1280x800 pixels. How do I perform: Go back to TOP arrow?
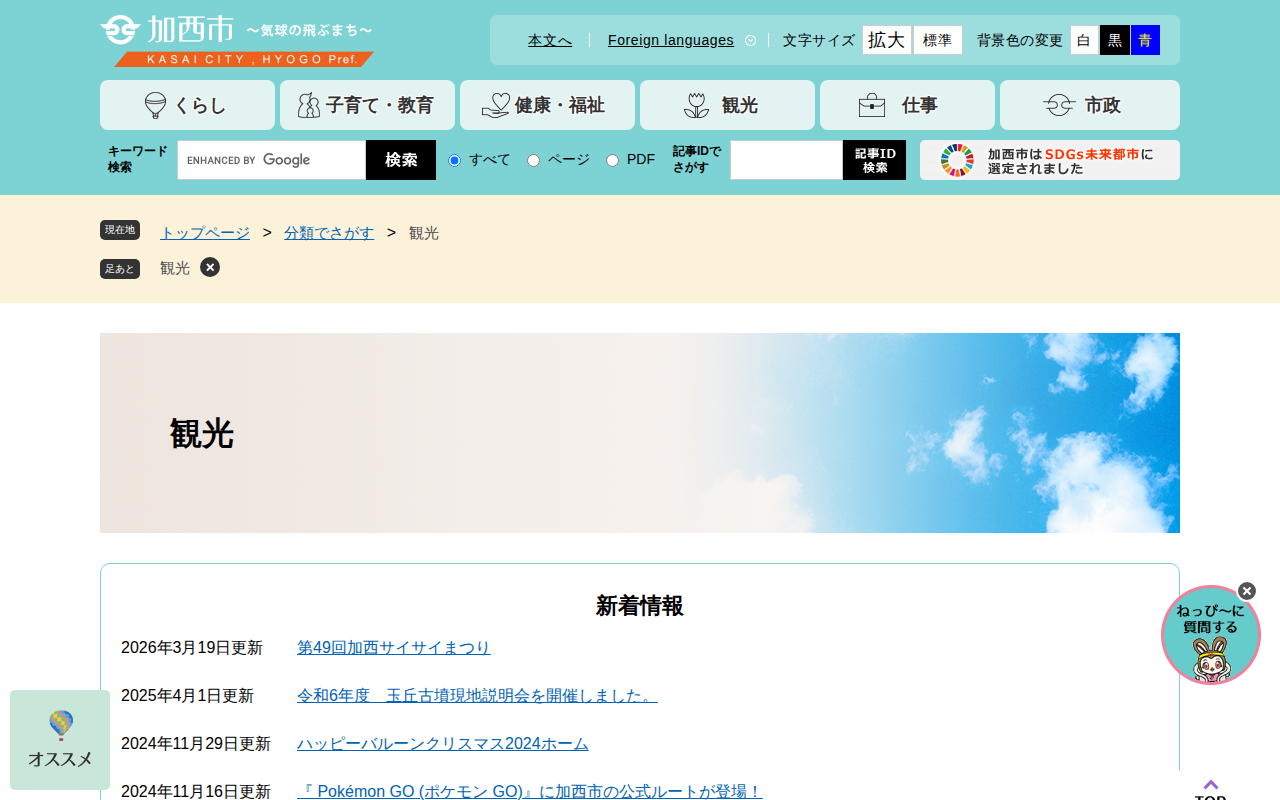coord(1211,788)
